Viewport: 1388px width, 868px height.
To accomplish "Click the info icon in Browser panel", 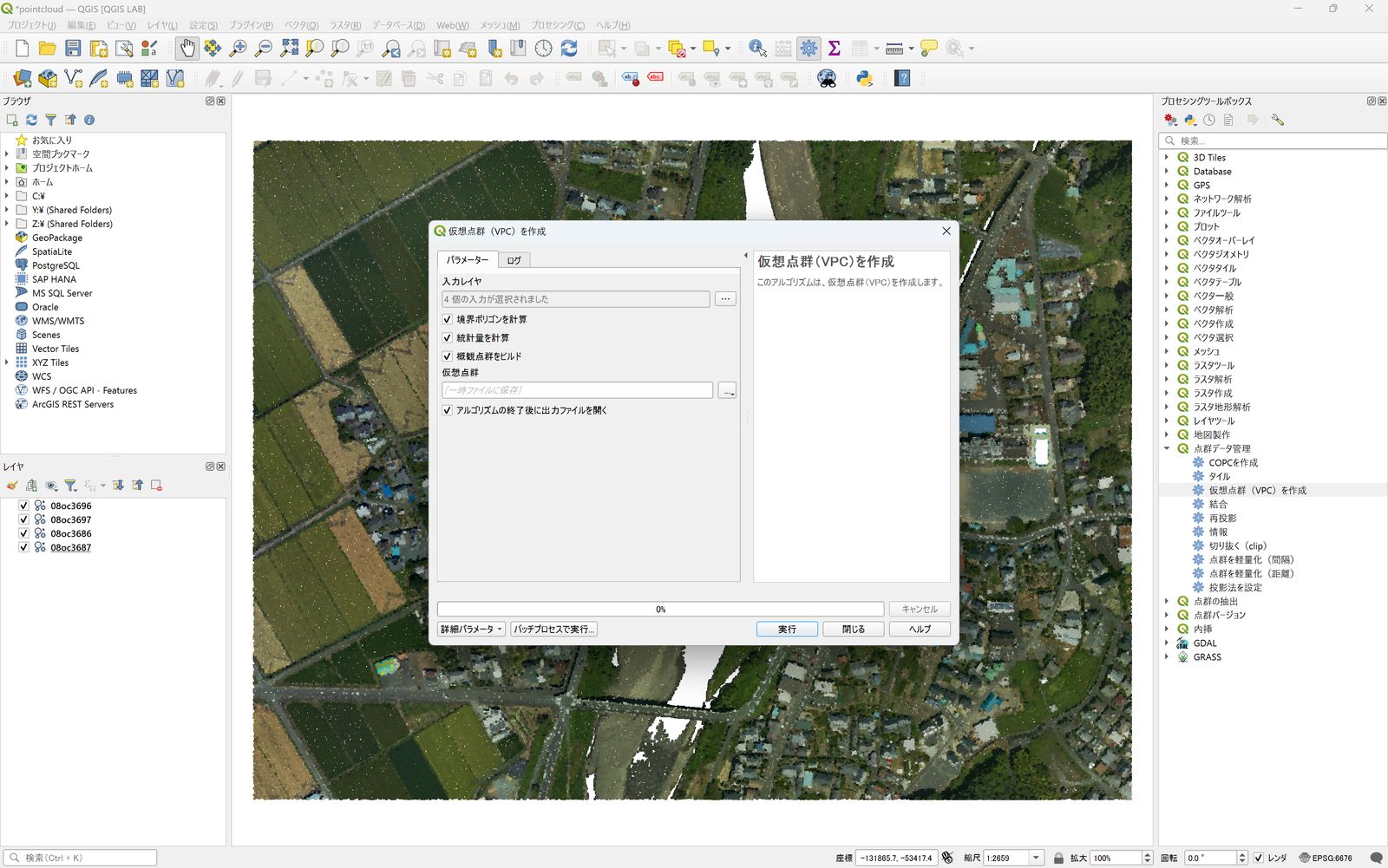I will tap(88, 120).
